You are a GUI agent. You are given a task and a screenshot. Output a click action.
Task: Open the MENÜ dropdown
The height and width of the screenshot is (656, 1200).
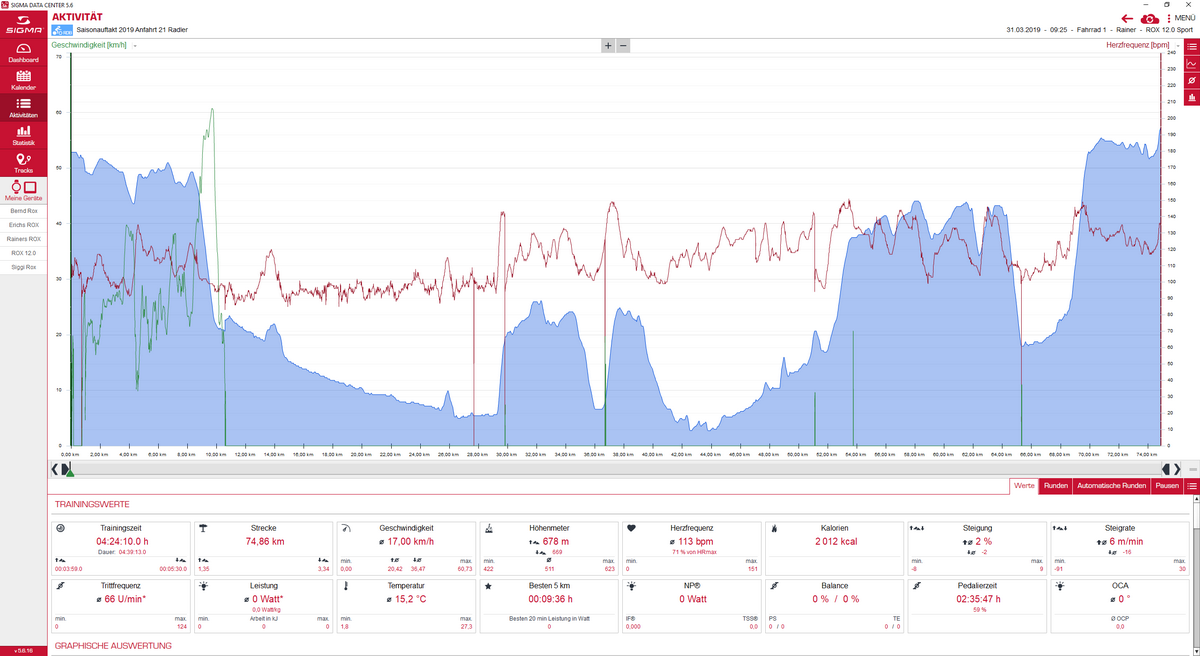pos(1180,18)
